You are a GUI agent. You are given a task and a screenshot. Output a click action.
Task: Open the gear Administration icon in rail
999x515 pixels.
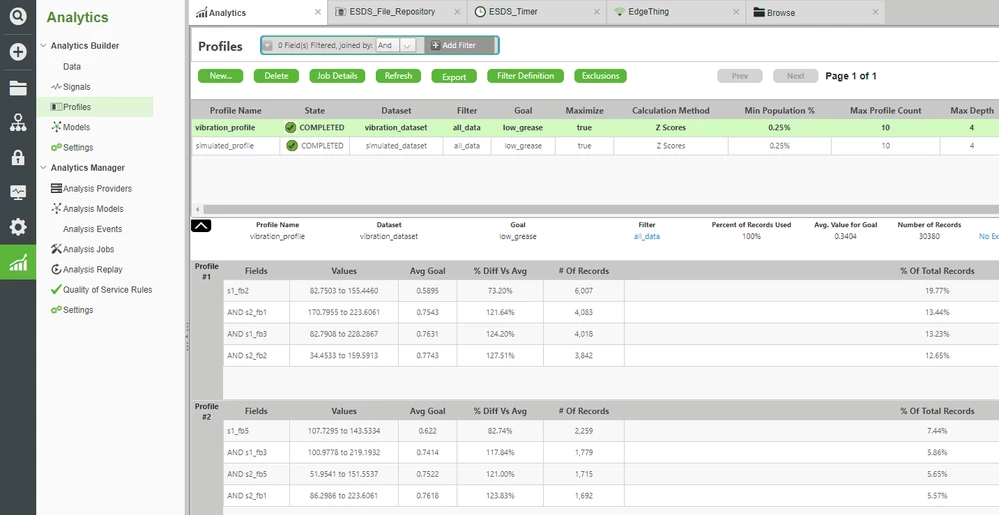18,226
